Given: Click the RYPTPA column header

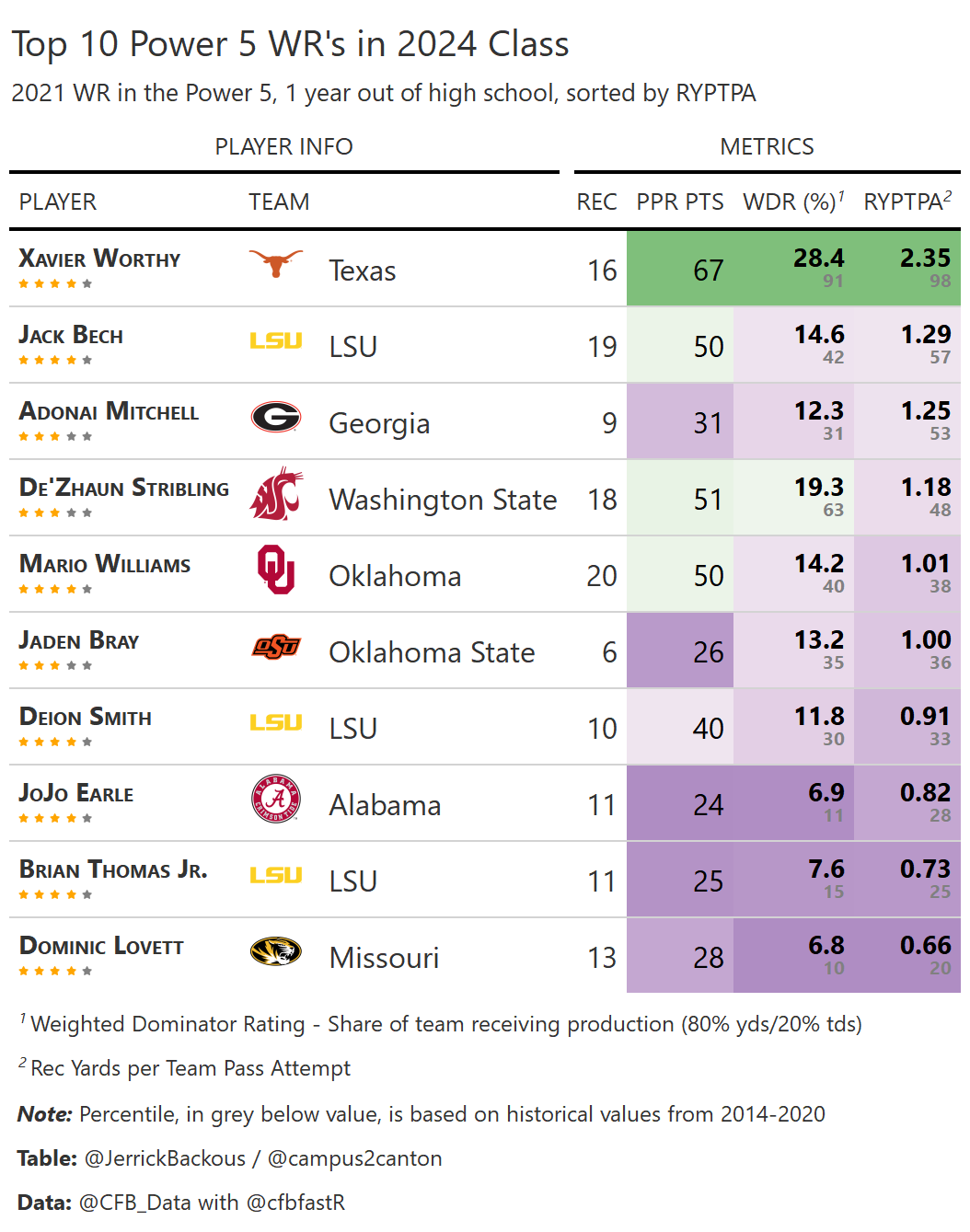Looking at the screenshot, I should (906, 201).
